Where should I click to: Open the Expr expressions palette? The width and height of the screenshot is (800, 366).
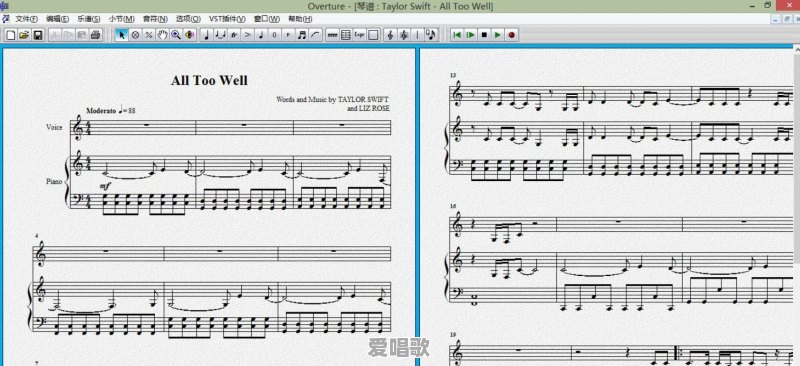[x=359, y=35]
